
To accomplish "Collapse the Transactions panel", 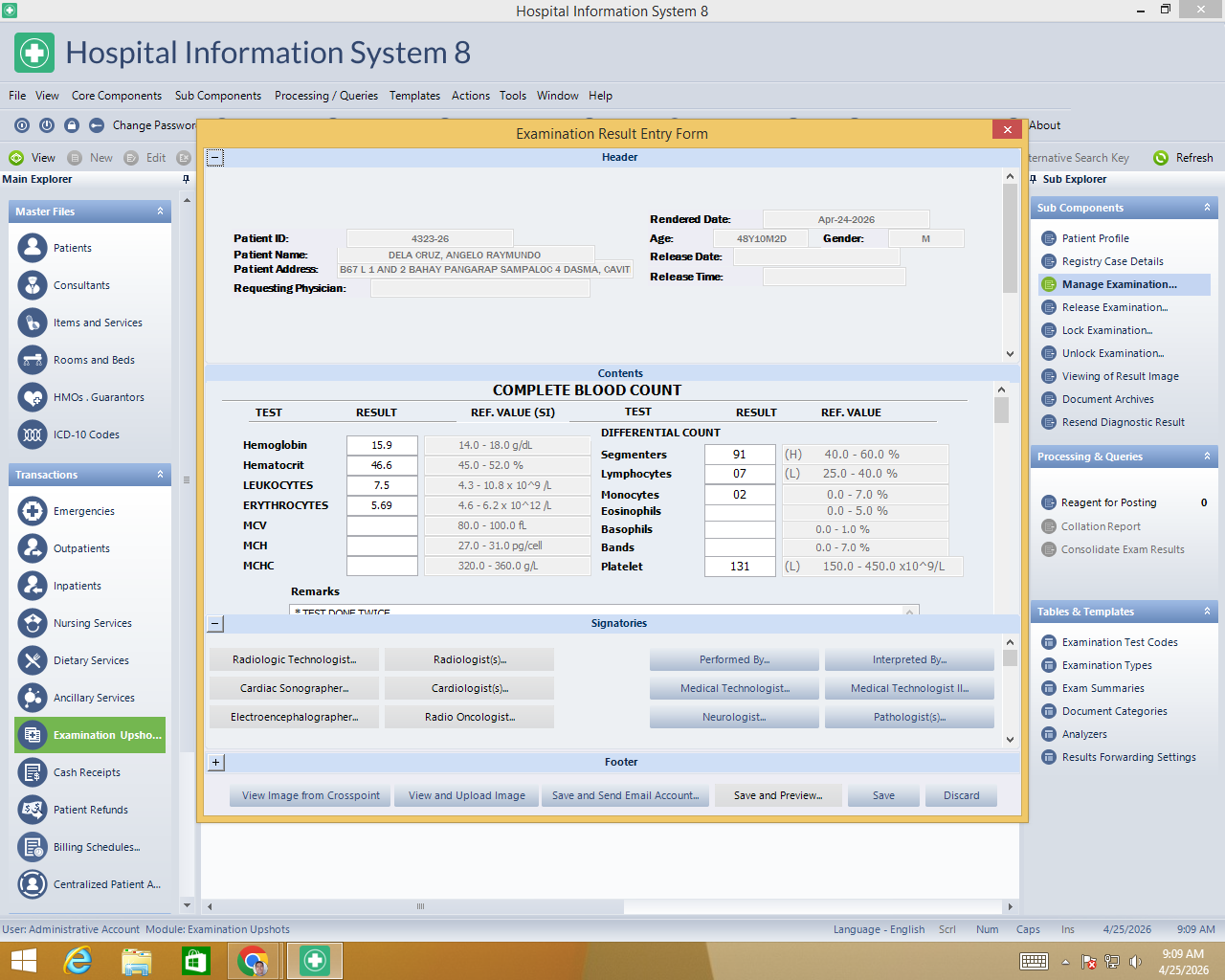I will click(160, 475).
